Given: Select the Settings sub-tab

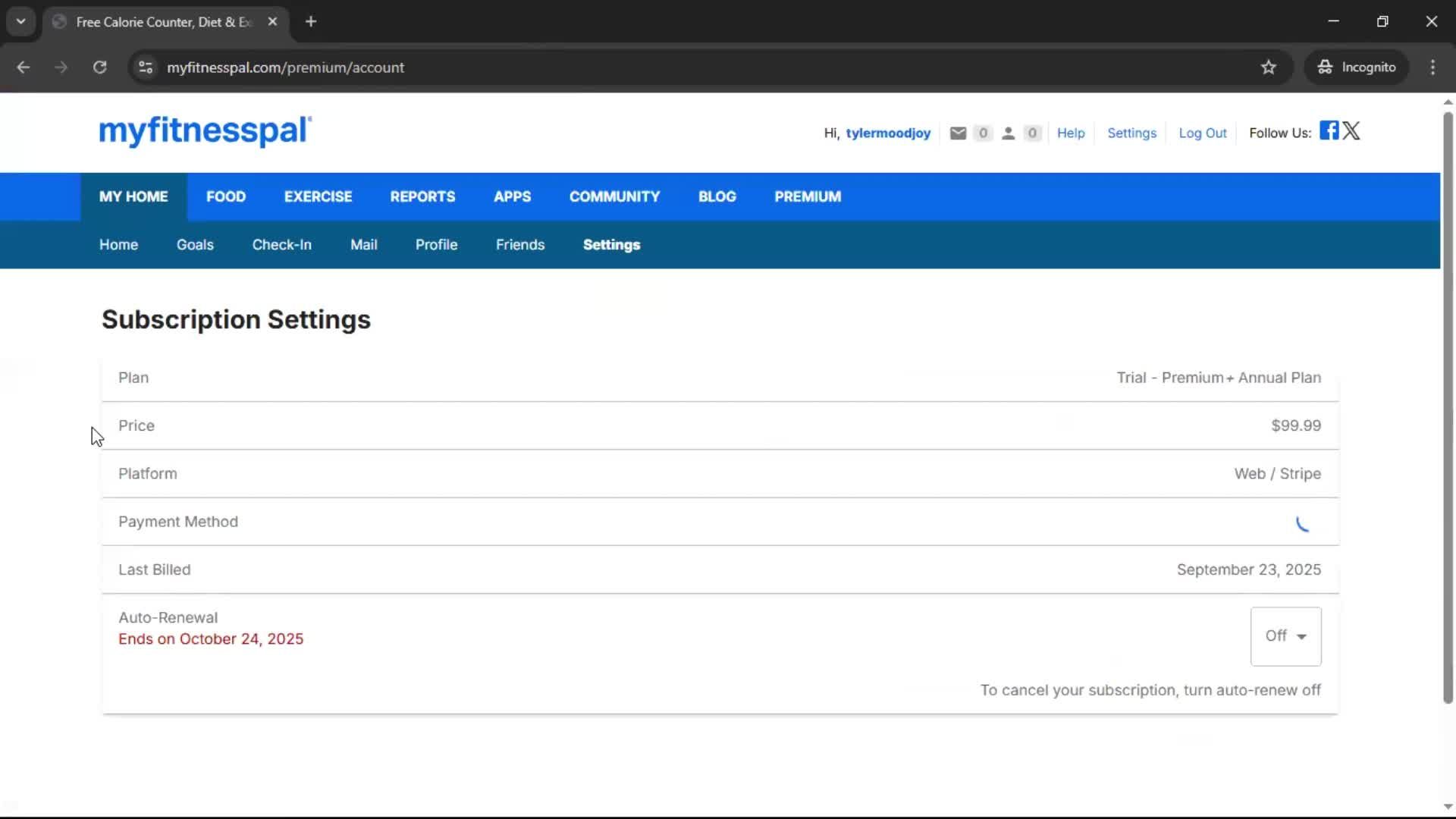Looking at the screenshot, I should (611, 245).
